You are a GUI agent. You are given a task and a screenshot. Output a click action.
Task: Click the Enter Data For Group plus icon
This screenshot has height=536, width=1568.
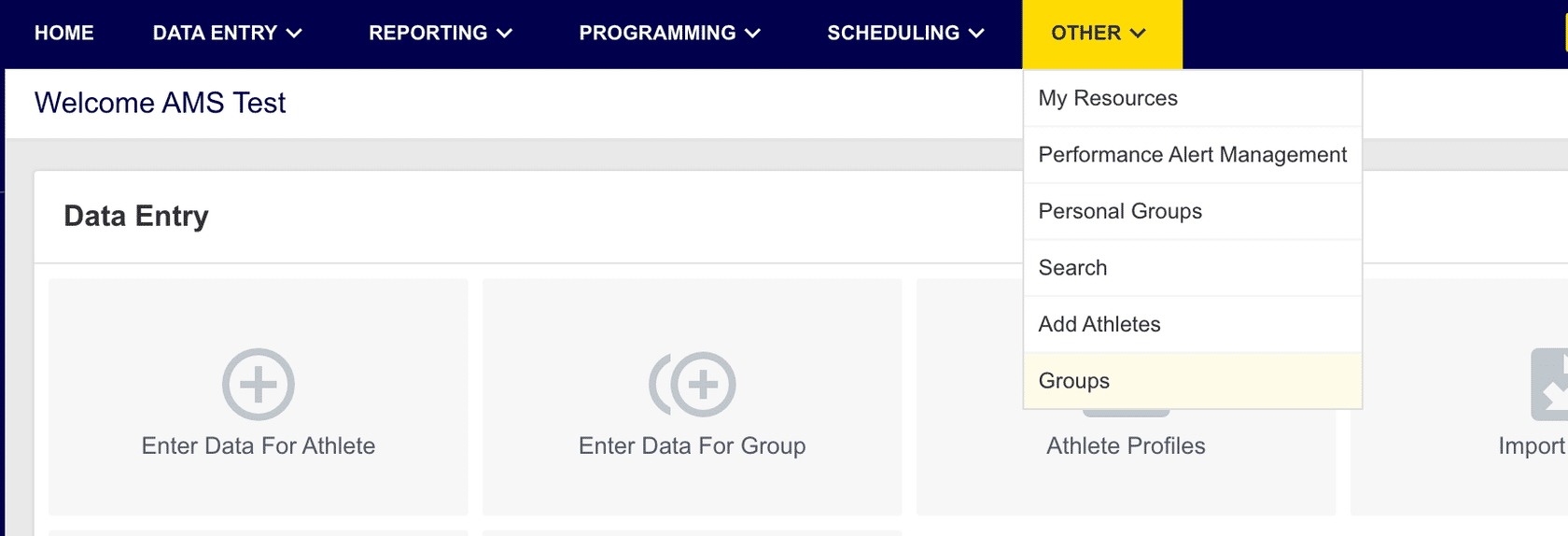click(x=693, y=384)
